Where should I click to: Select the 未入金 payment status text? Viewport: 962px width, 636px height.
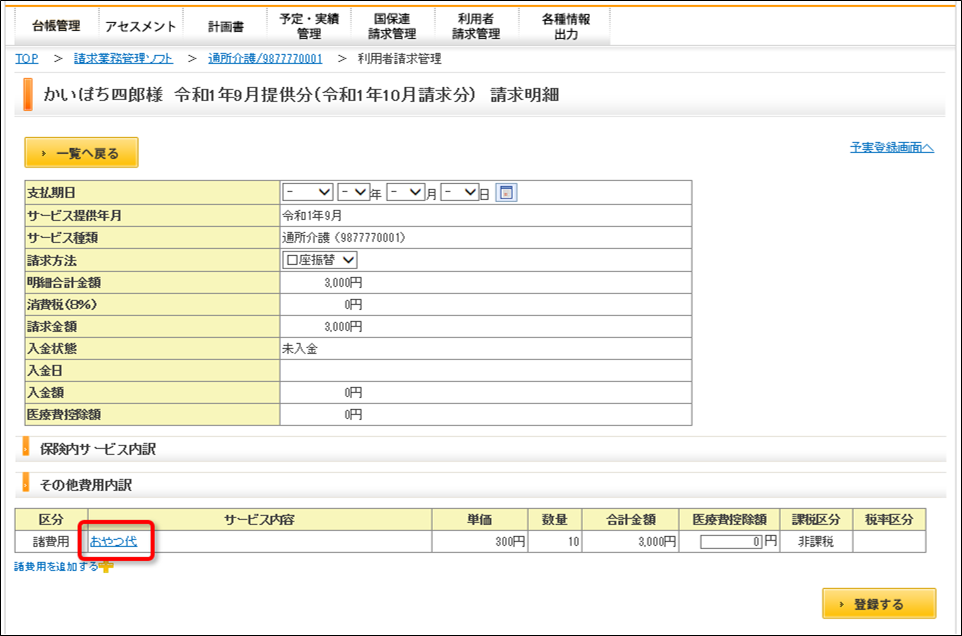(300, 348)
